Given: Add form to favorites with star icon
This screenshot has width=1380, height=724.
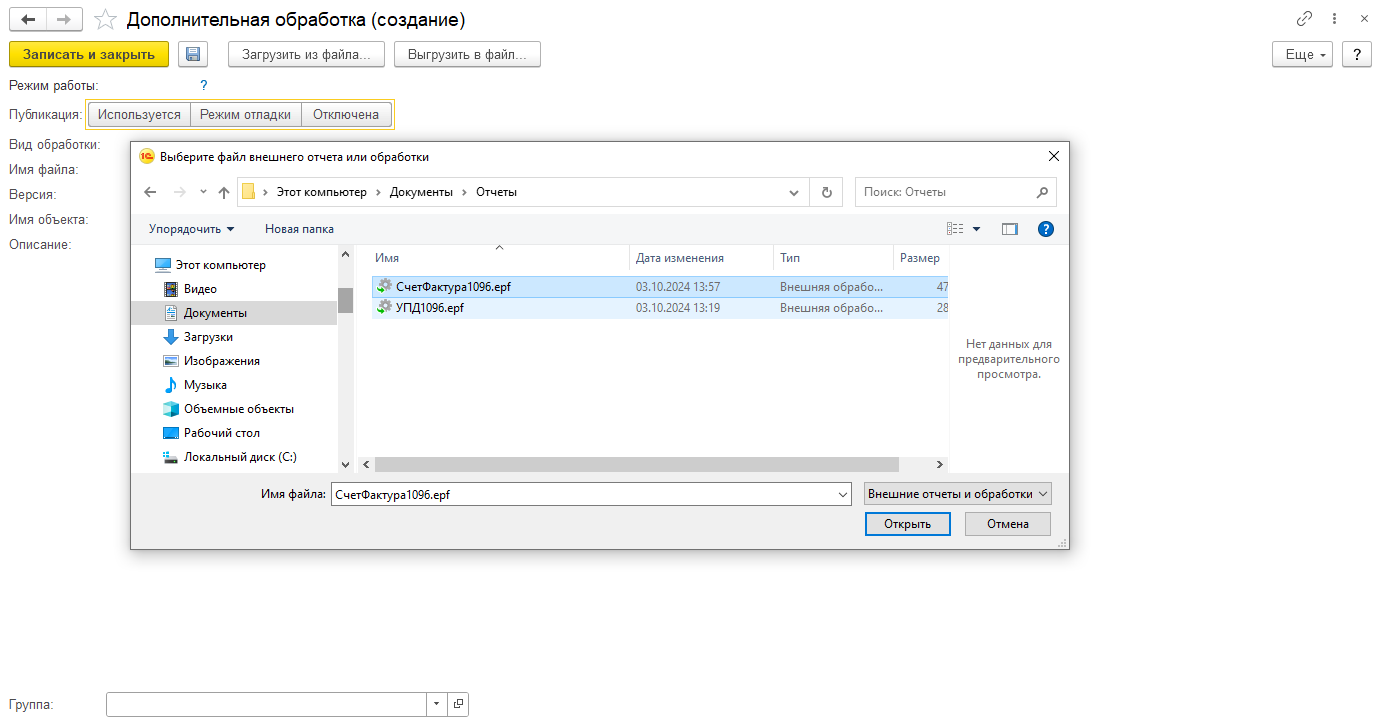Looking at the screenshot, I should tap(105, 19).
